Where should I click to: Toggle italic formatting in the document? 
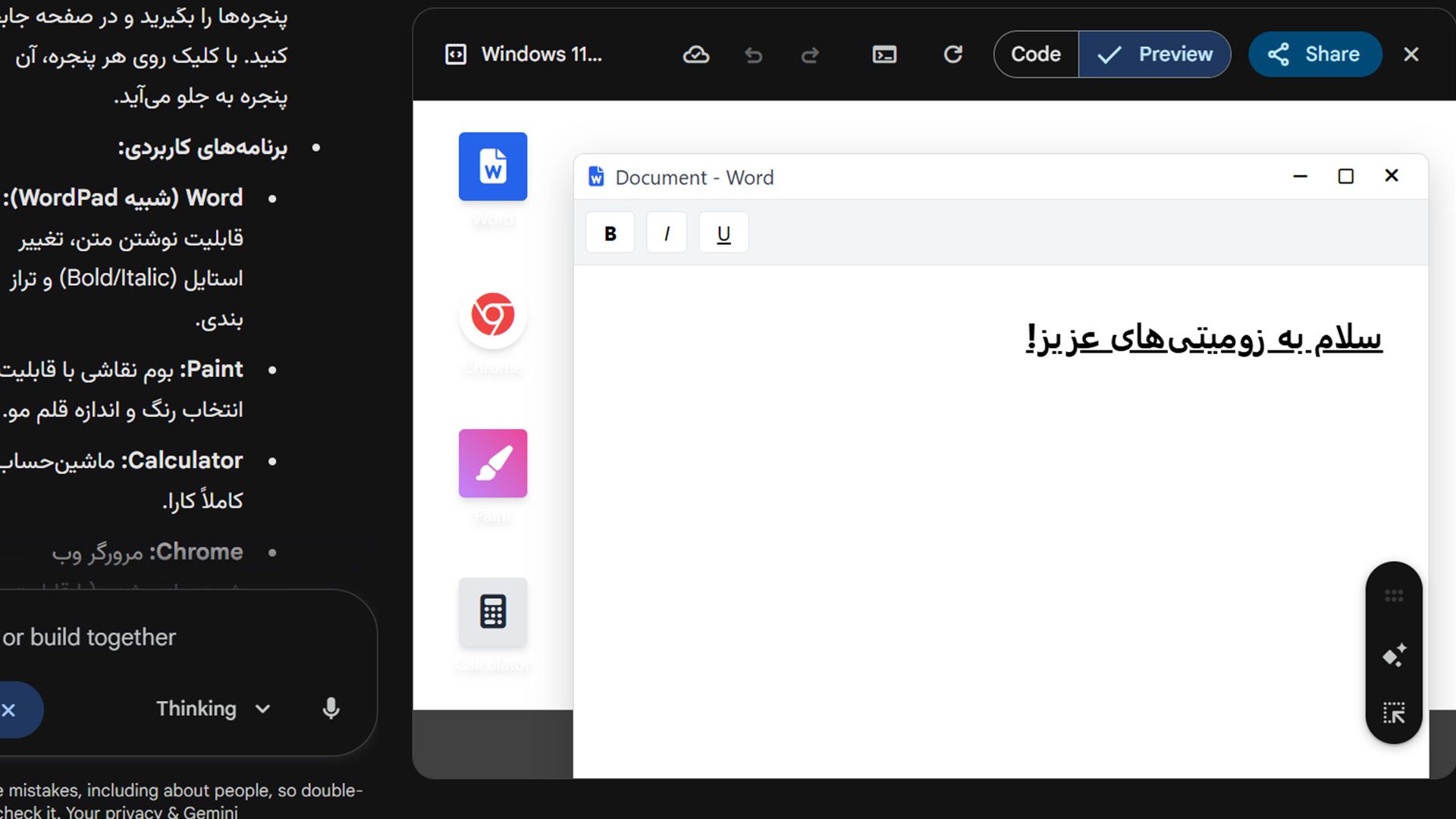click(667, 232)
